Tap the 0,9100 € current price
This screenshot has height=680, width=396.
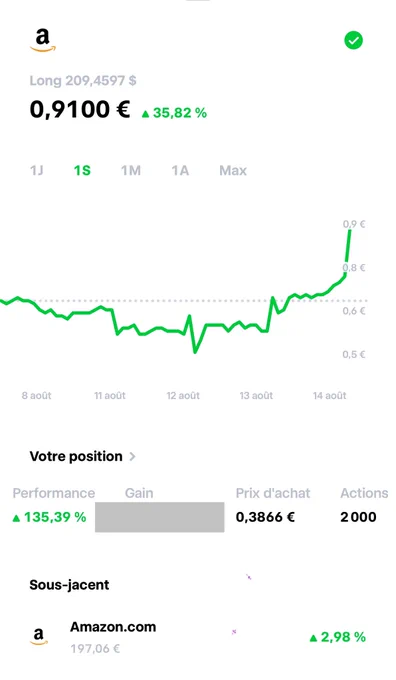(80, 109)
